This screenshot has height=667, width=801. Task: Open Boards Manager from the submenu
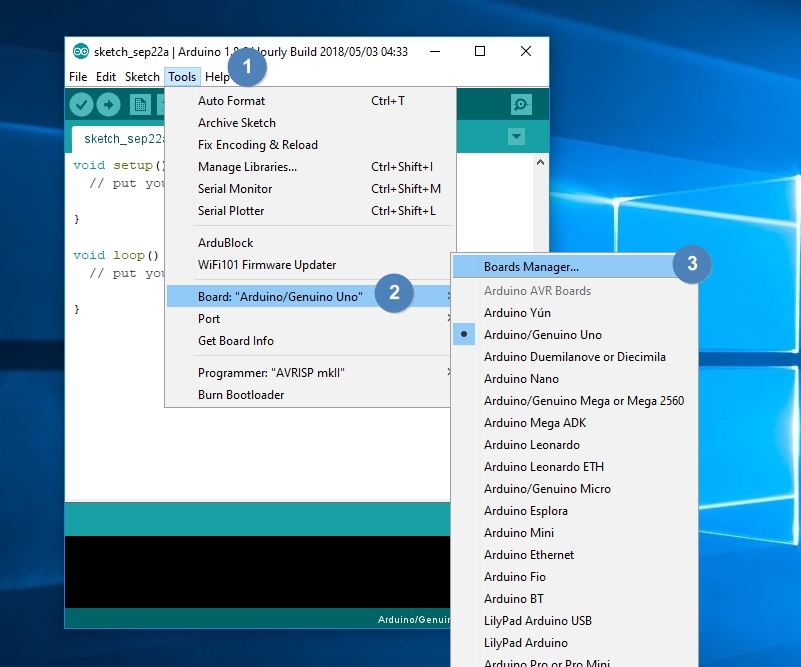click(575, 267)
